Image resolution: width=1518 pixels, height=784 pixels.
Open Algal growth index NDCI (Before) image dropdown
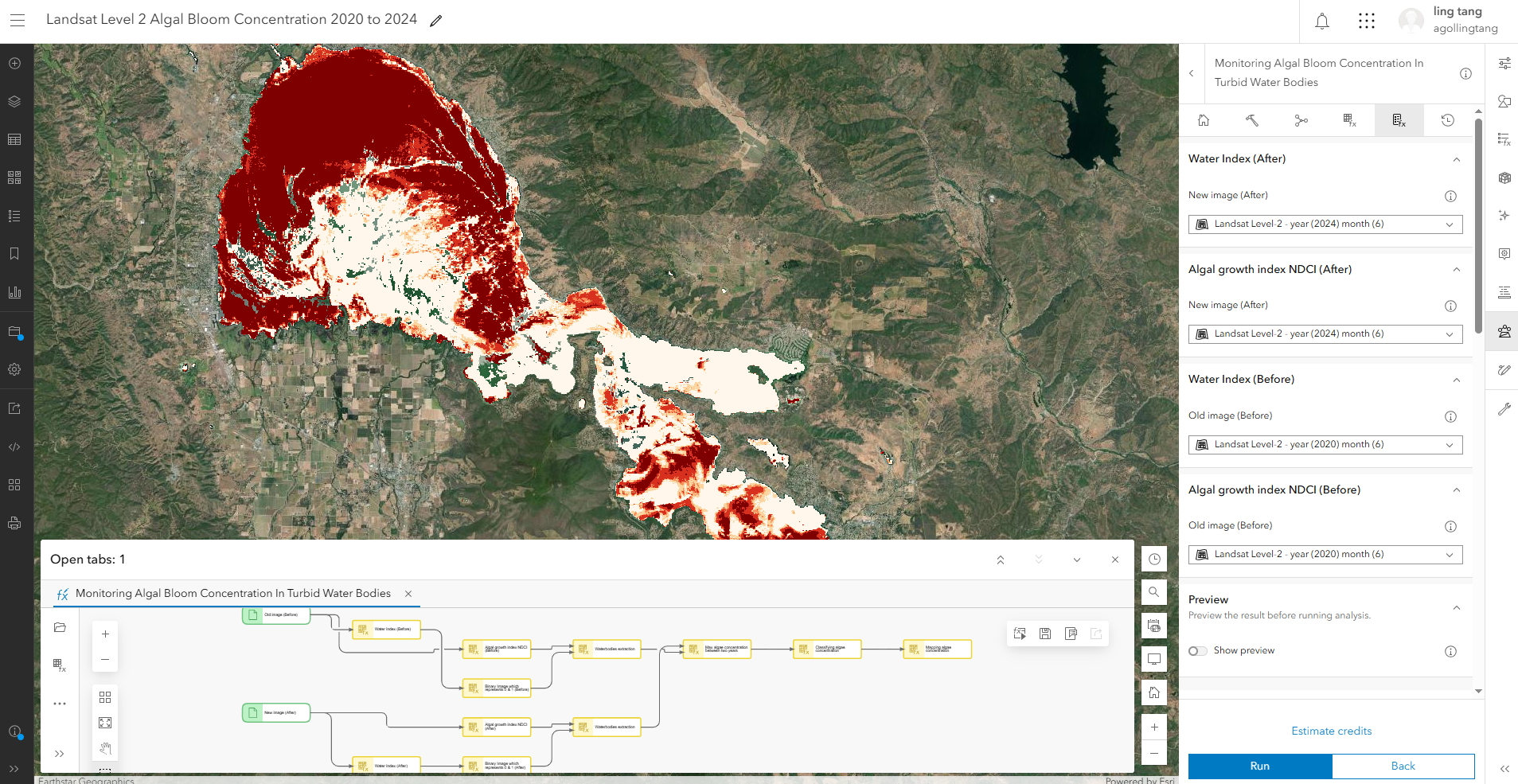[1325, 555]
